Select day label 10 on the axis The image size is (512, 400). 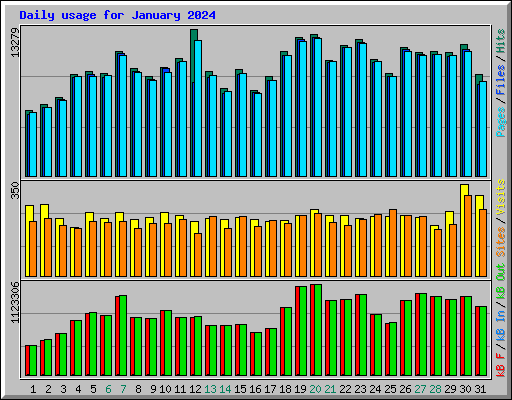[165, 389]
